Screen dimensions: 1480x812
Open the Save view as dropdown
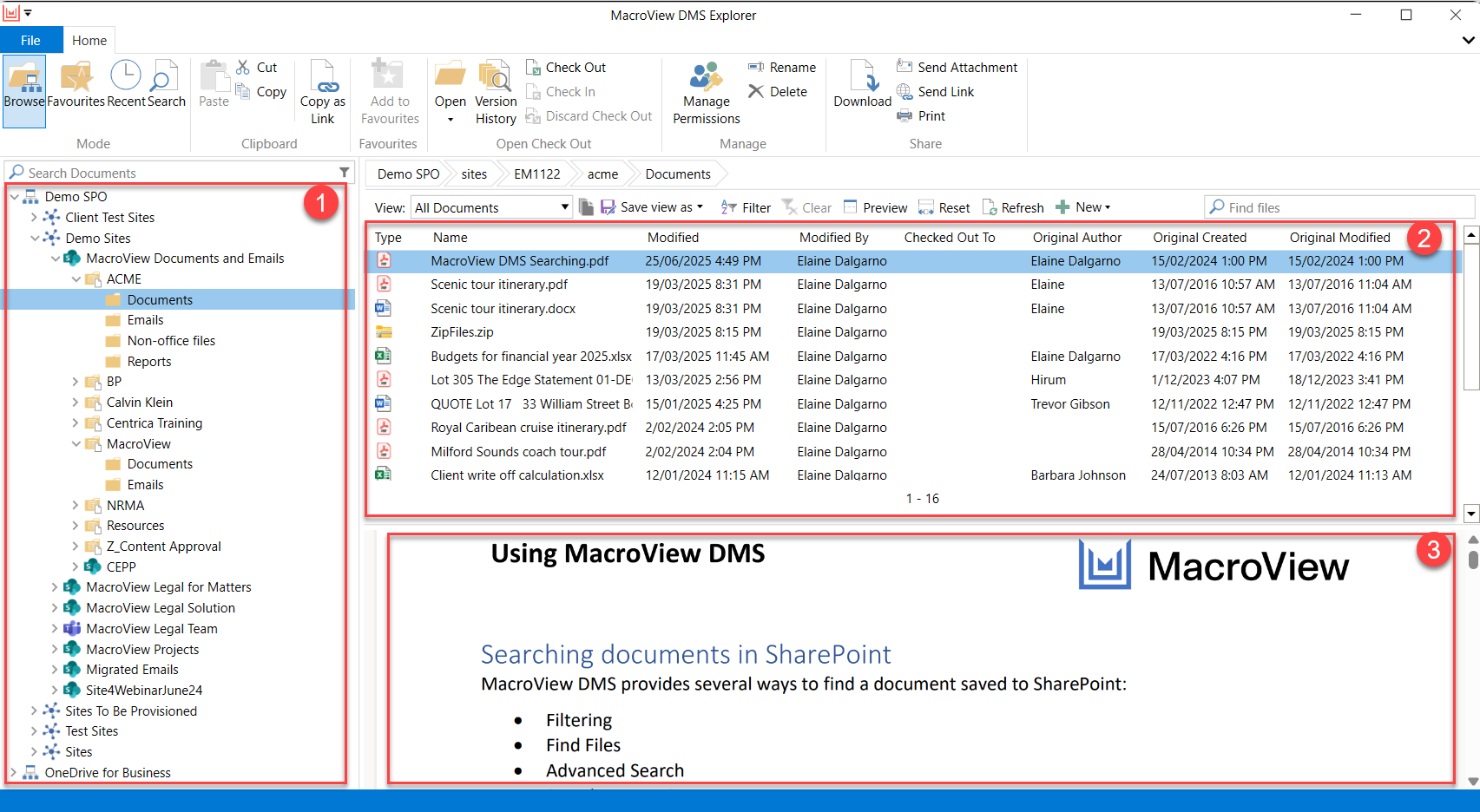(x=652, y=207)
